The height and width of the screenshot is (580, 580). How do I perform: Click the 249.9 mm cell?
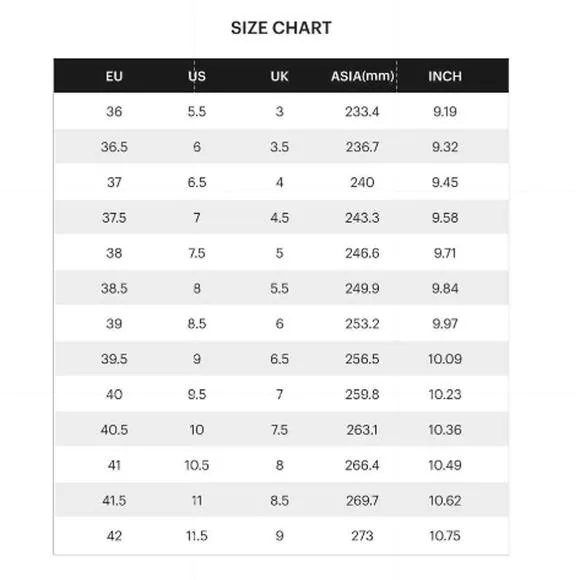pos(362,288)
